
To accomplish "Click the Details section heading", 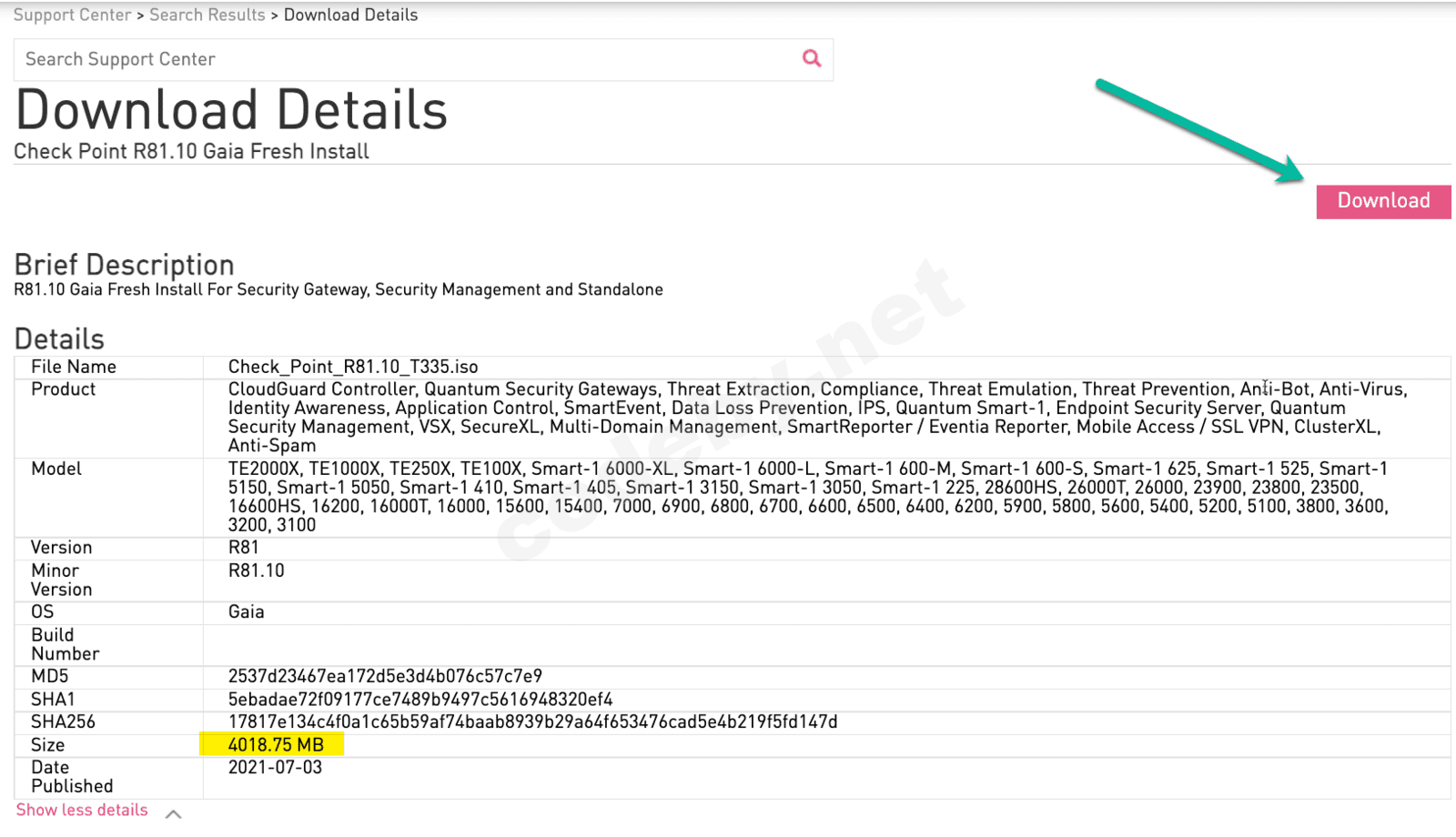I will tap(59, 339).
